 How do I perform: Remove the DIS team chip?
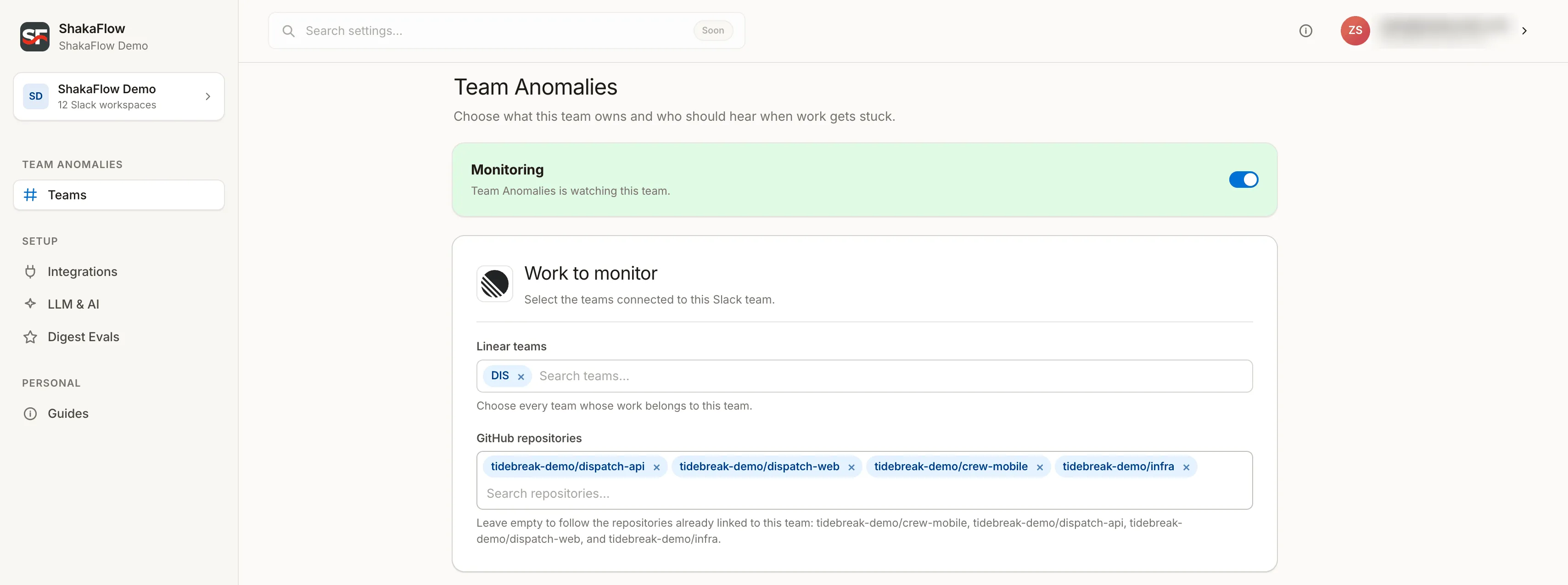point(521,377)
